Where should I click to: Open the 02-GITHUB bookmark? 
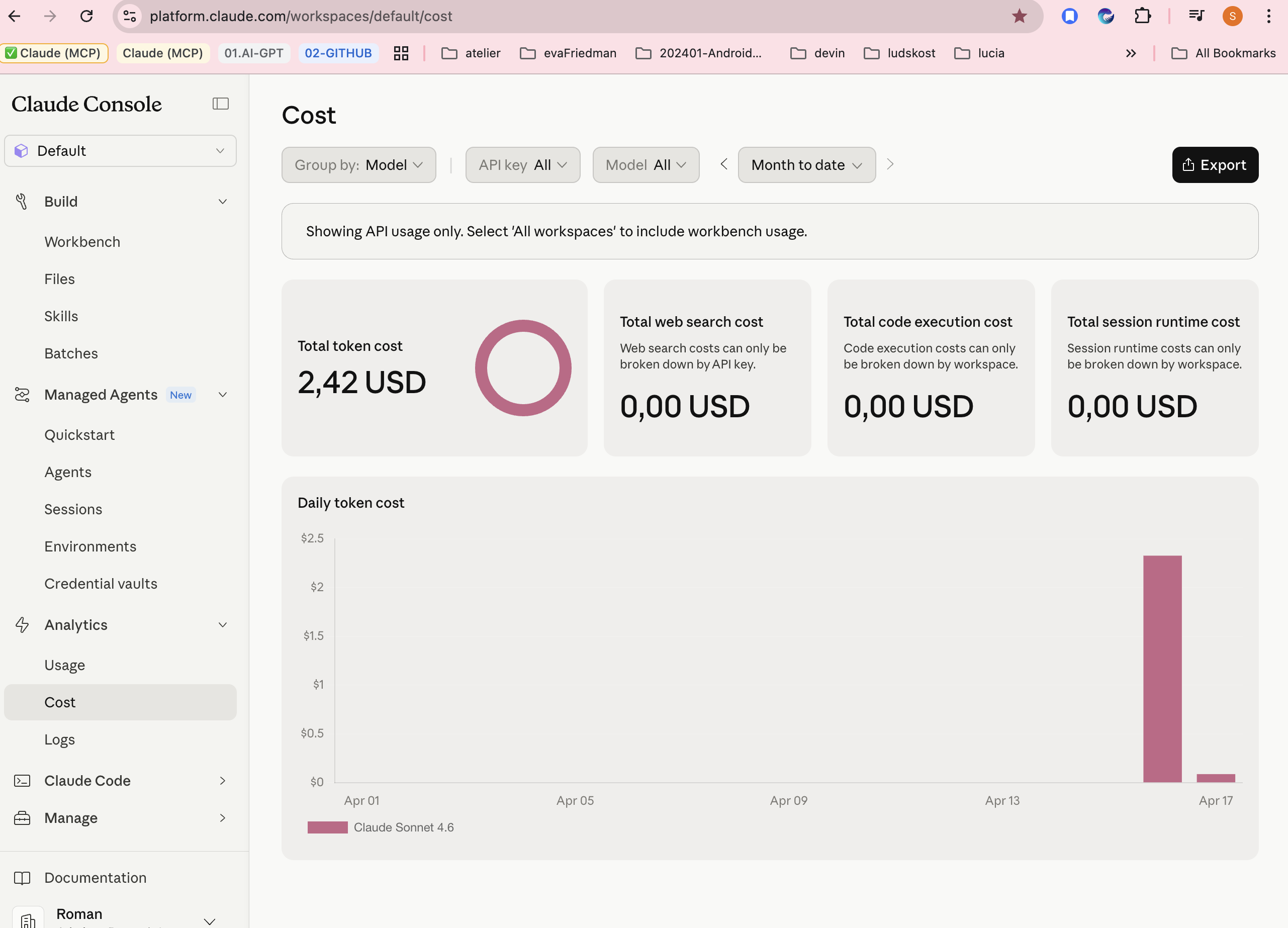[338, 53]
